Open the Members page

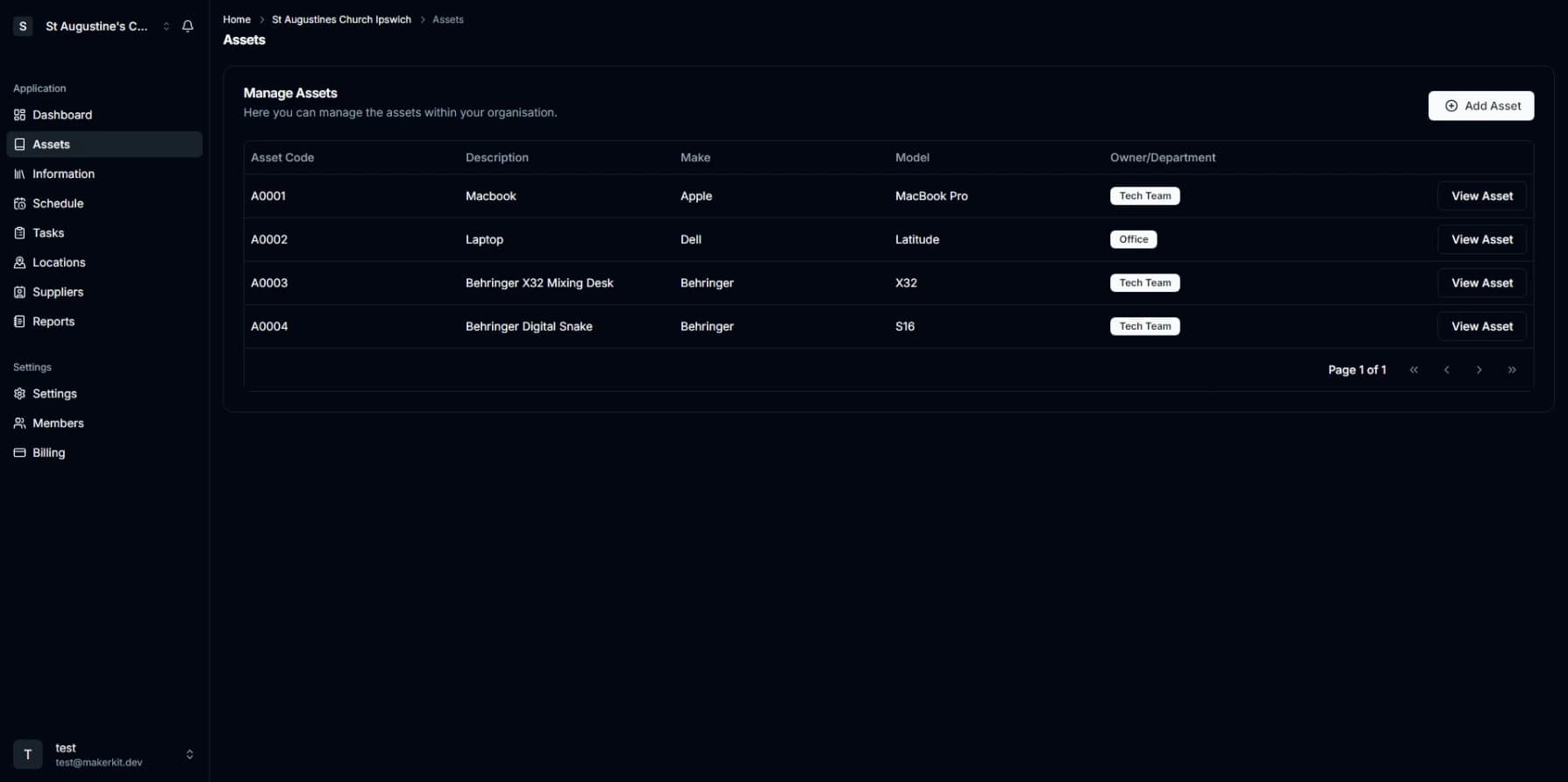pos(104,423)
